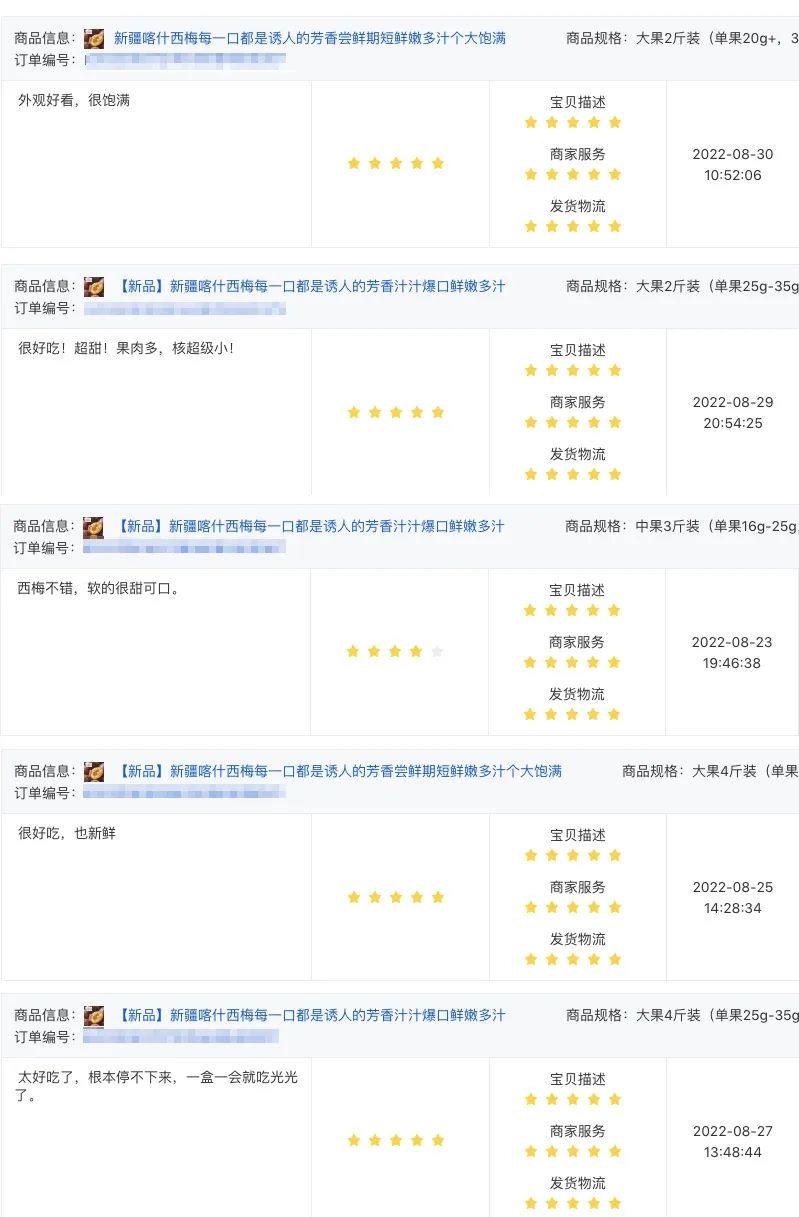Click fifth 宝贝描述 star in the 2022-08-29 review
799x1217 pixels.
pos(615,370)
